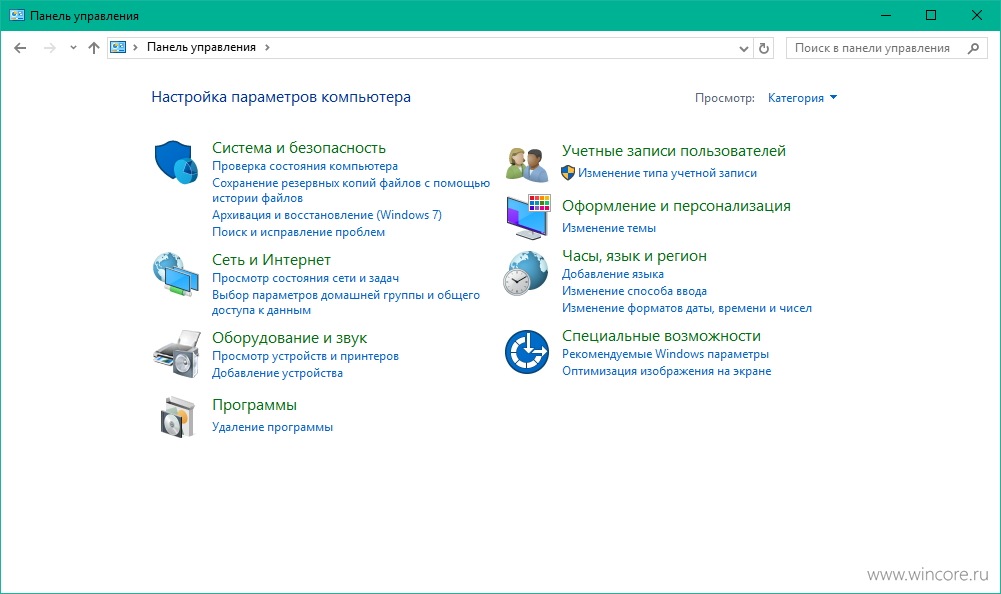This screenshot has width=1001, height=594.
Task: Click Выбор параметров домашней группы link
Action: click(x=345, y=303)
